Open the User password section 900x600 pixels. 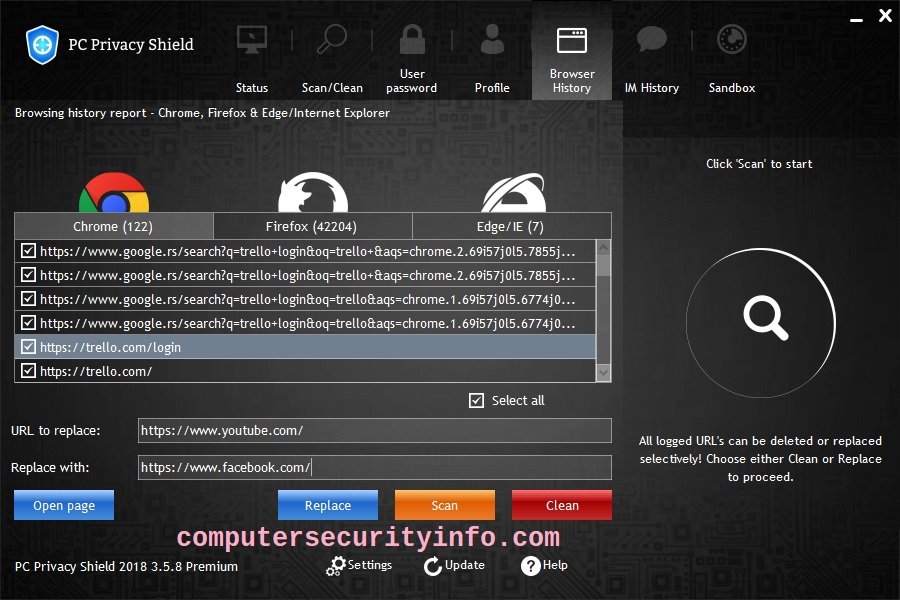[412, 60]
